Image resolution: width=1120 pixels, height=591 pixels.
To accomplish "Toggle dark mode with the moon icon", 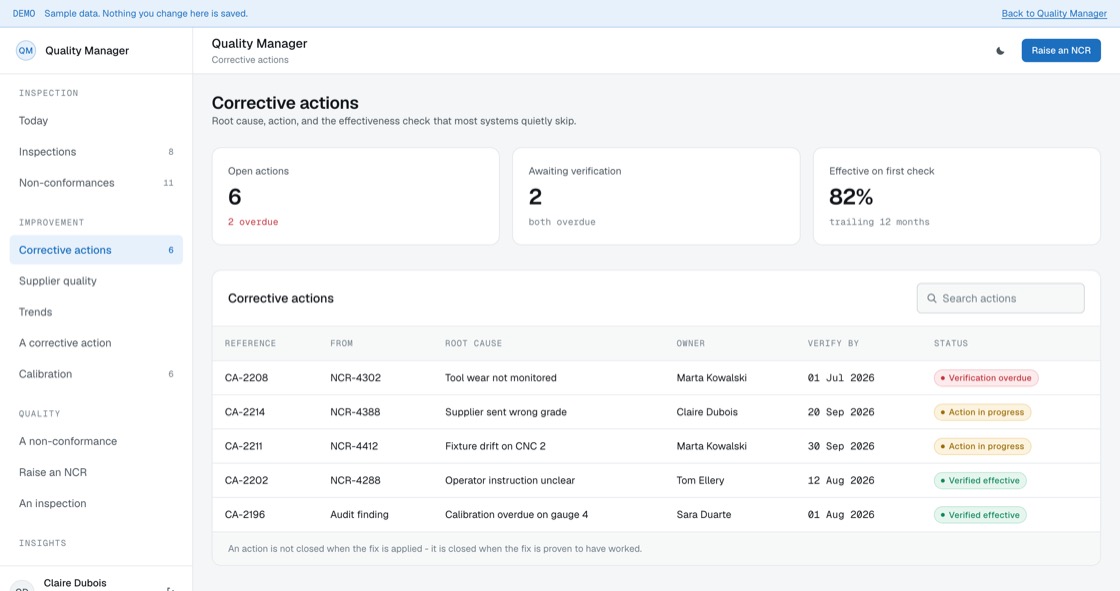I will [x=1000, y=51].
